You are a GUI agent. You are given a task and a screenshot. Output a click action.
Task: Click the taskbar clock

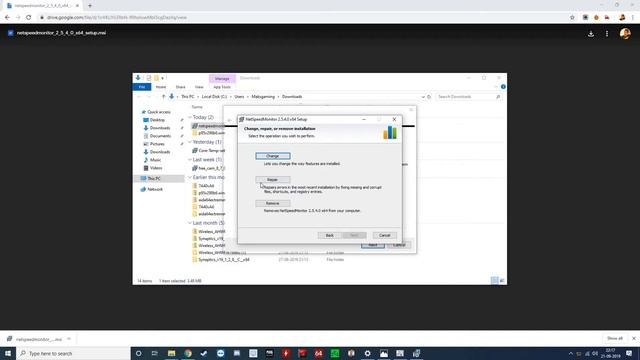(611, 353)
